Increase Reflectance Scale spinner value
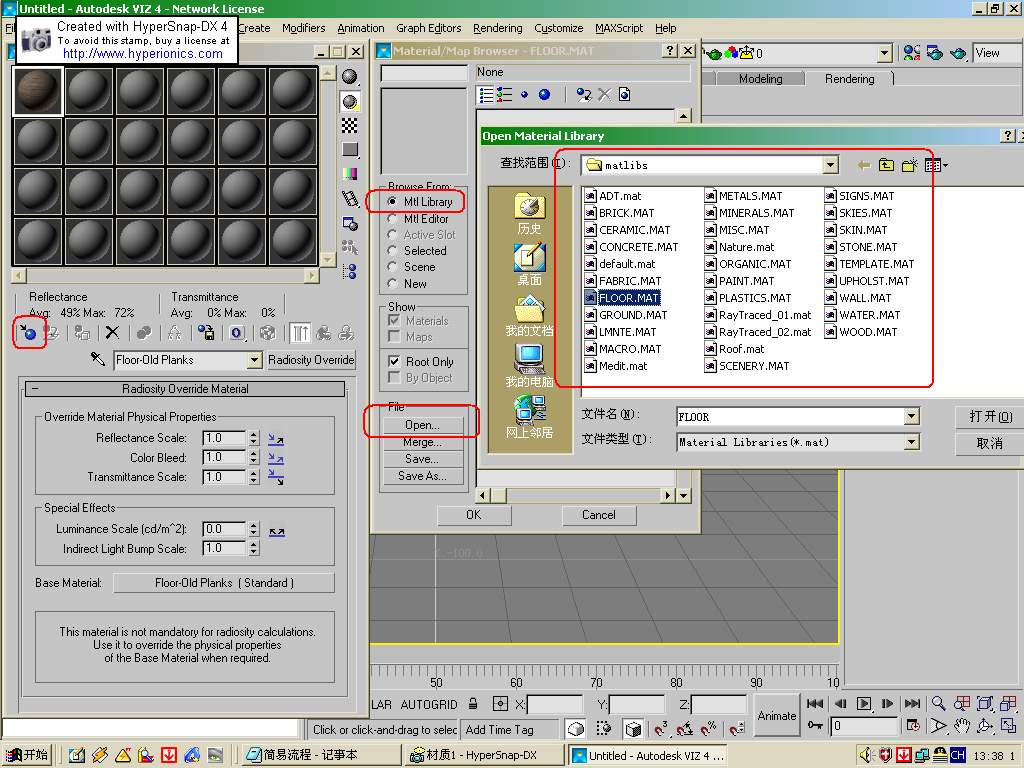This screenshot has width=1024, height=768. (x=254, y=434)
